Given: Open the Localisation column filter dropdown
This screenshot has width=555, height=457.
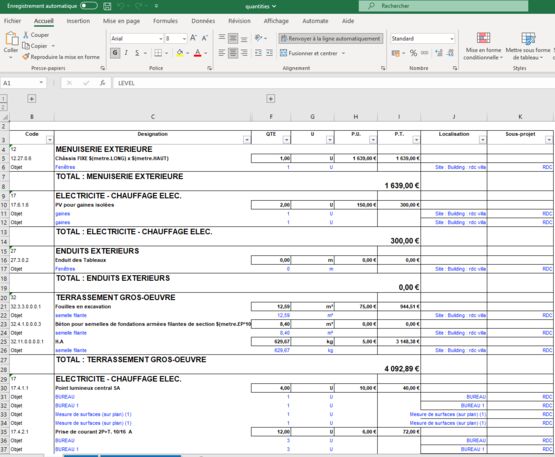Looking at the screenshot, I should click(x=482, y=140).
